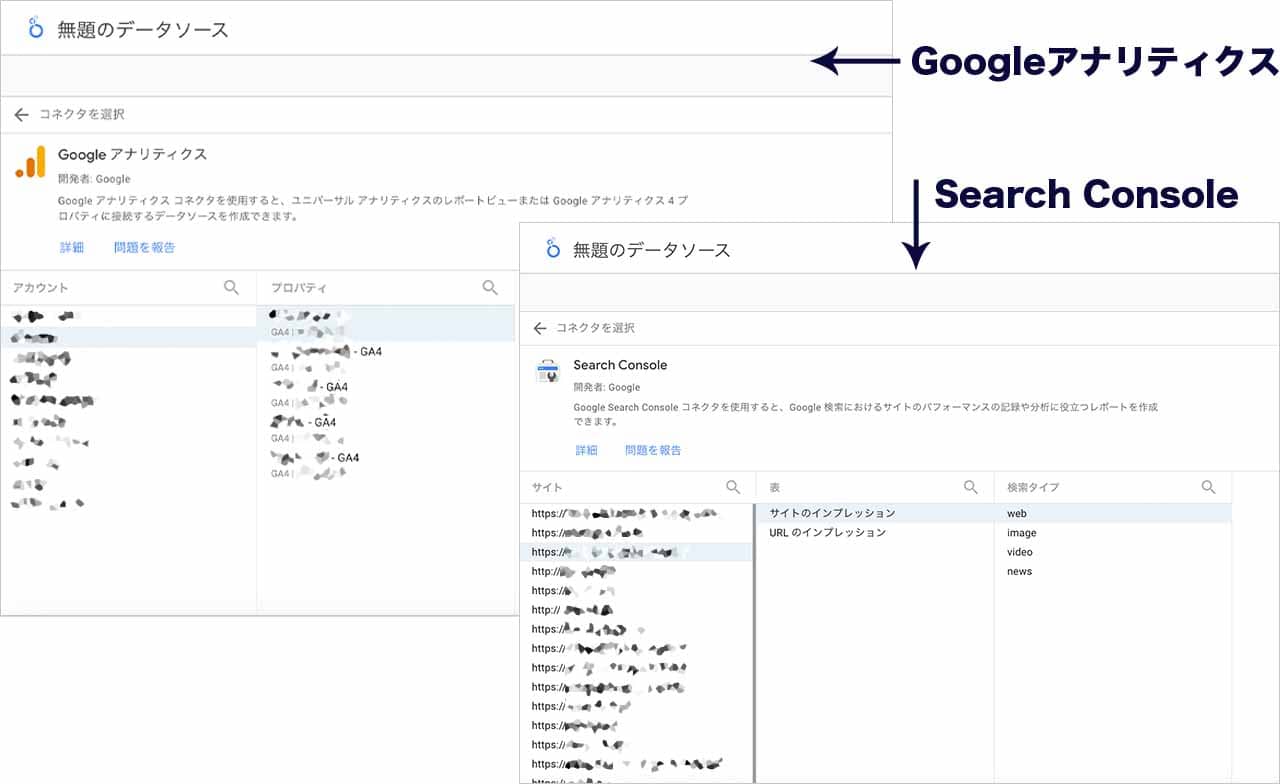Click Google アナリティクス connector title

tap(132, 154)
